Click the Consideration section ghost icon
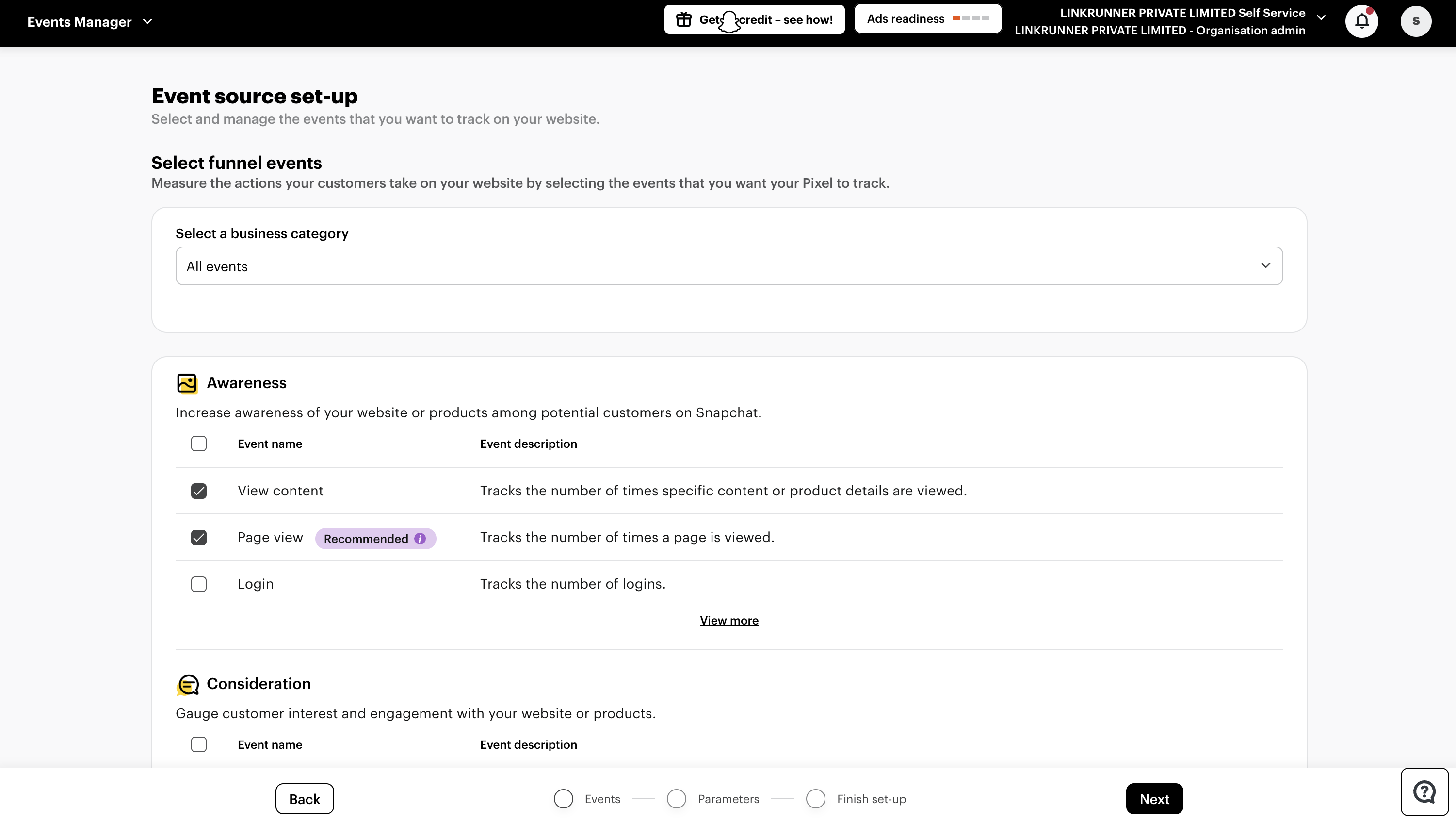 187,684
